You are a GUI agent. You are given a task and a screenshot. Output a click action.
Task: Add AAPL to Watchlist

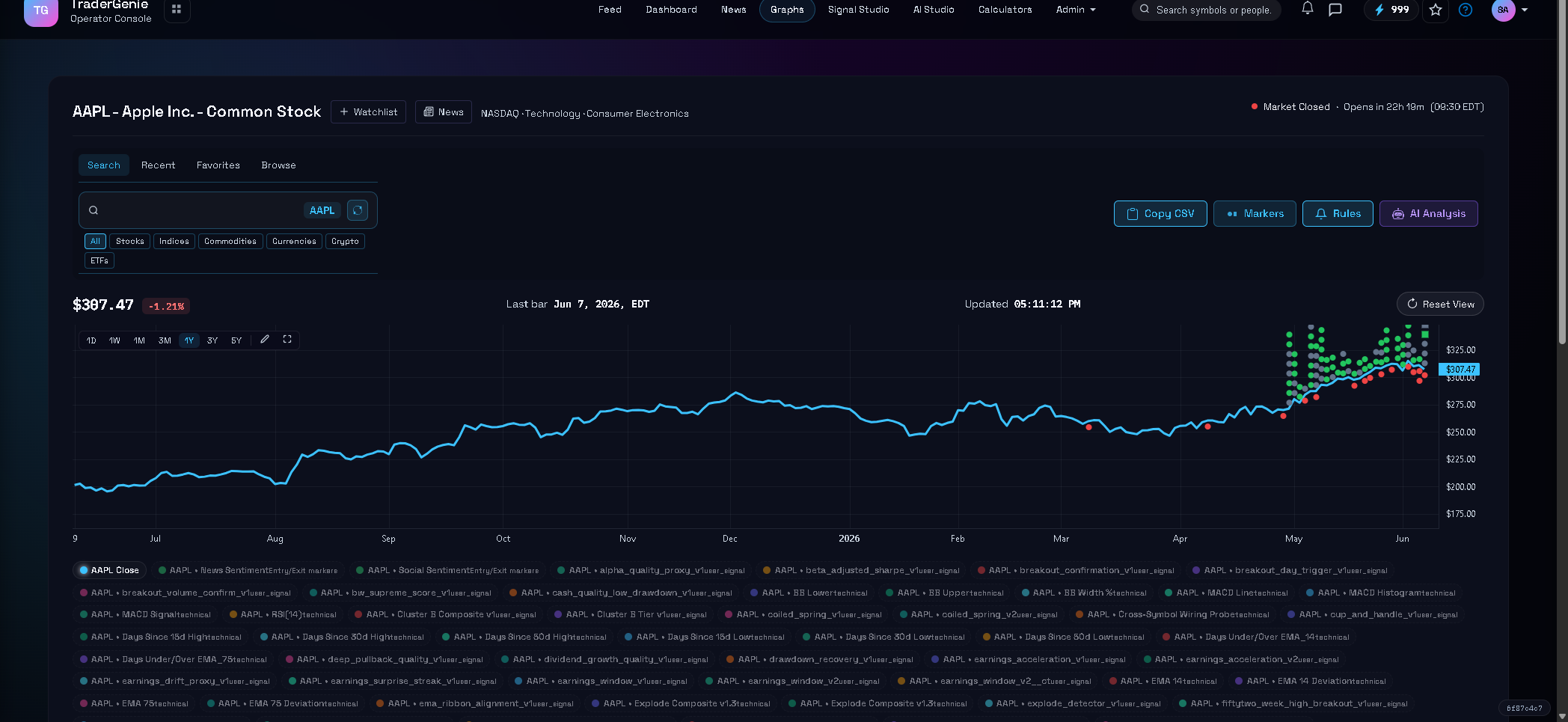pyautogui.click(x=368, y=112)
